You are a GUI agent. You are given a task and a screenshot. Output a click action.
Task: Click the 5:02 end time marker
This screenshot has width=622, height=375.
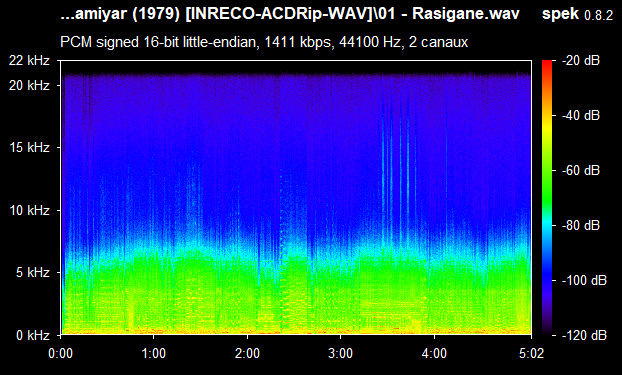pos(531,353)
